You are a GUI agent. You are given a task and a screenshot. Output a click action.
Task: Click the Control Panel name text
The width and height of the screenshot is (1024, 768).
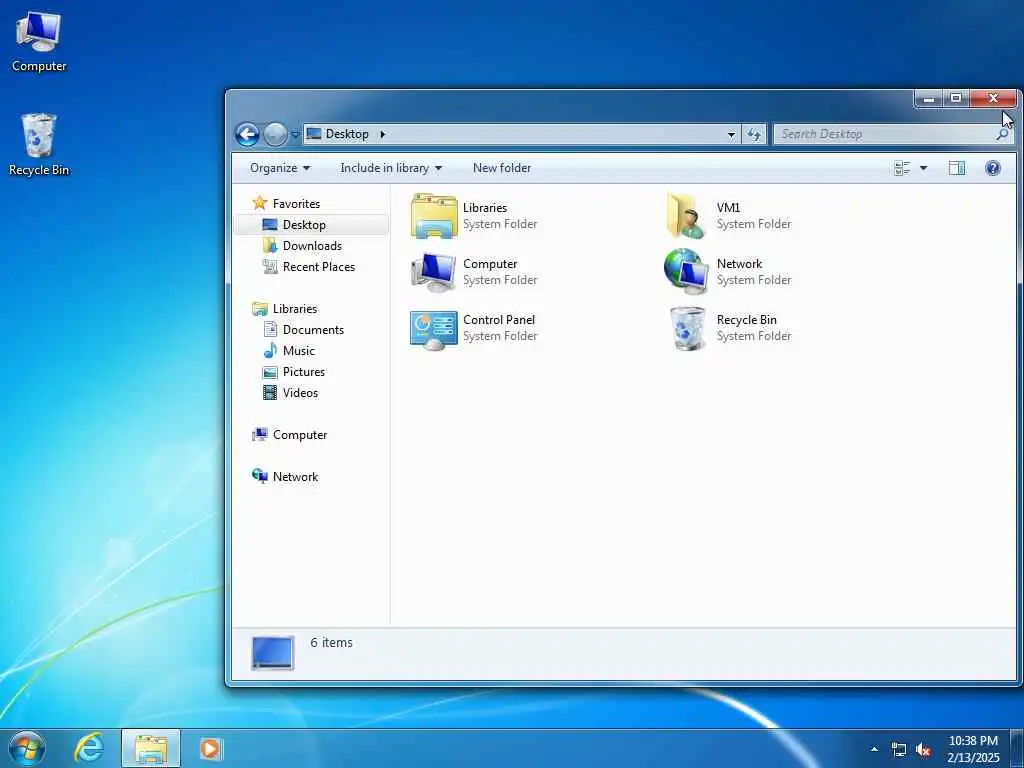499,320
